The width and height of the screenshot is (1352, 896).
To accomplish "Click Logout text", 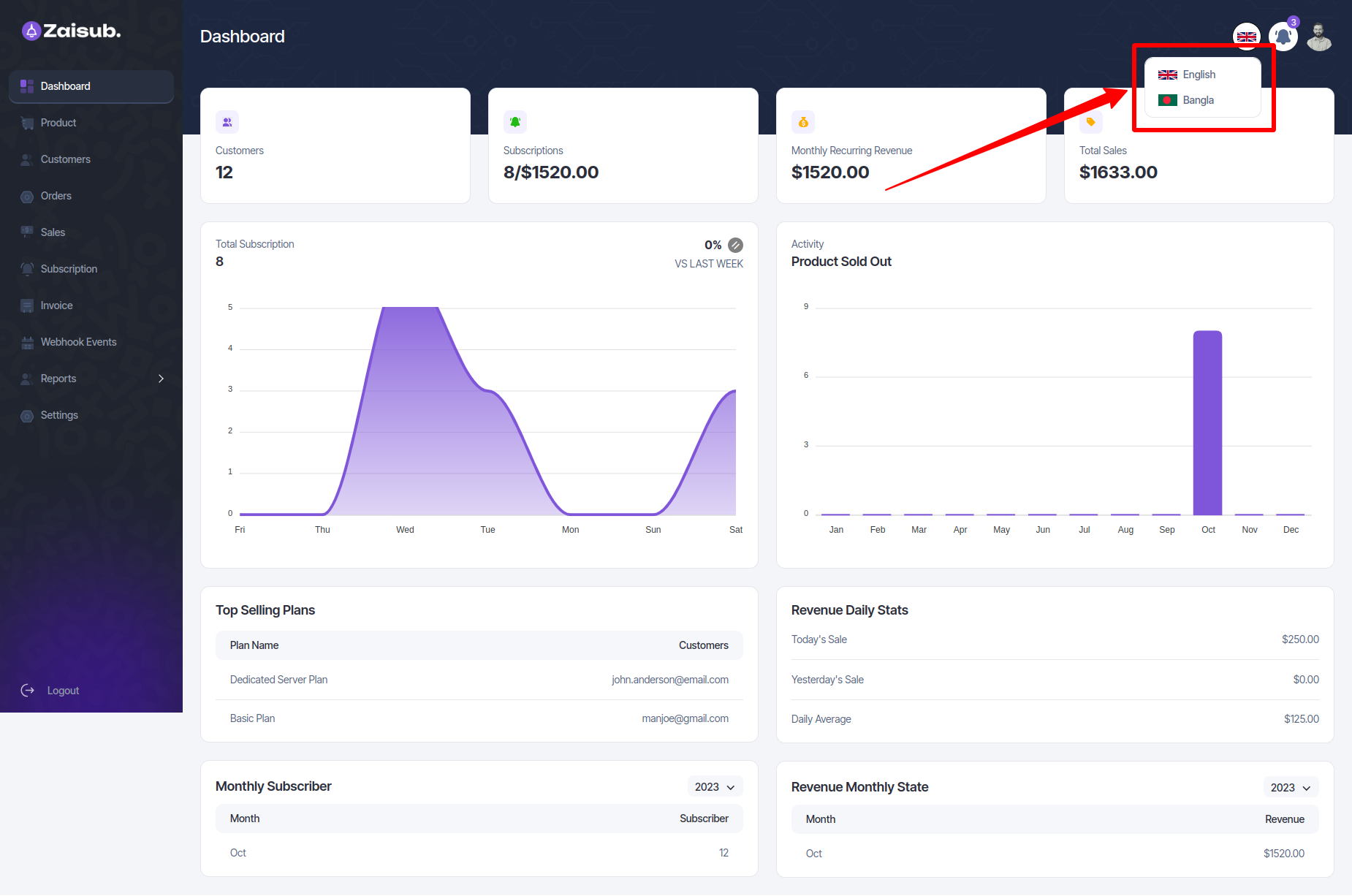I will [x=63, y=691].
